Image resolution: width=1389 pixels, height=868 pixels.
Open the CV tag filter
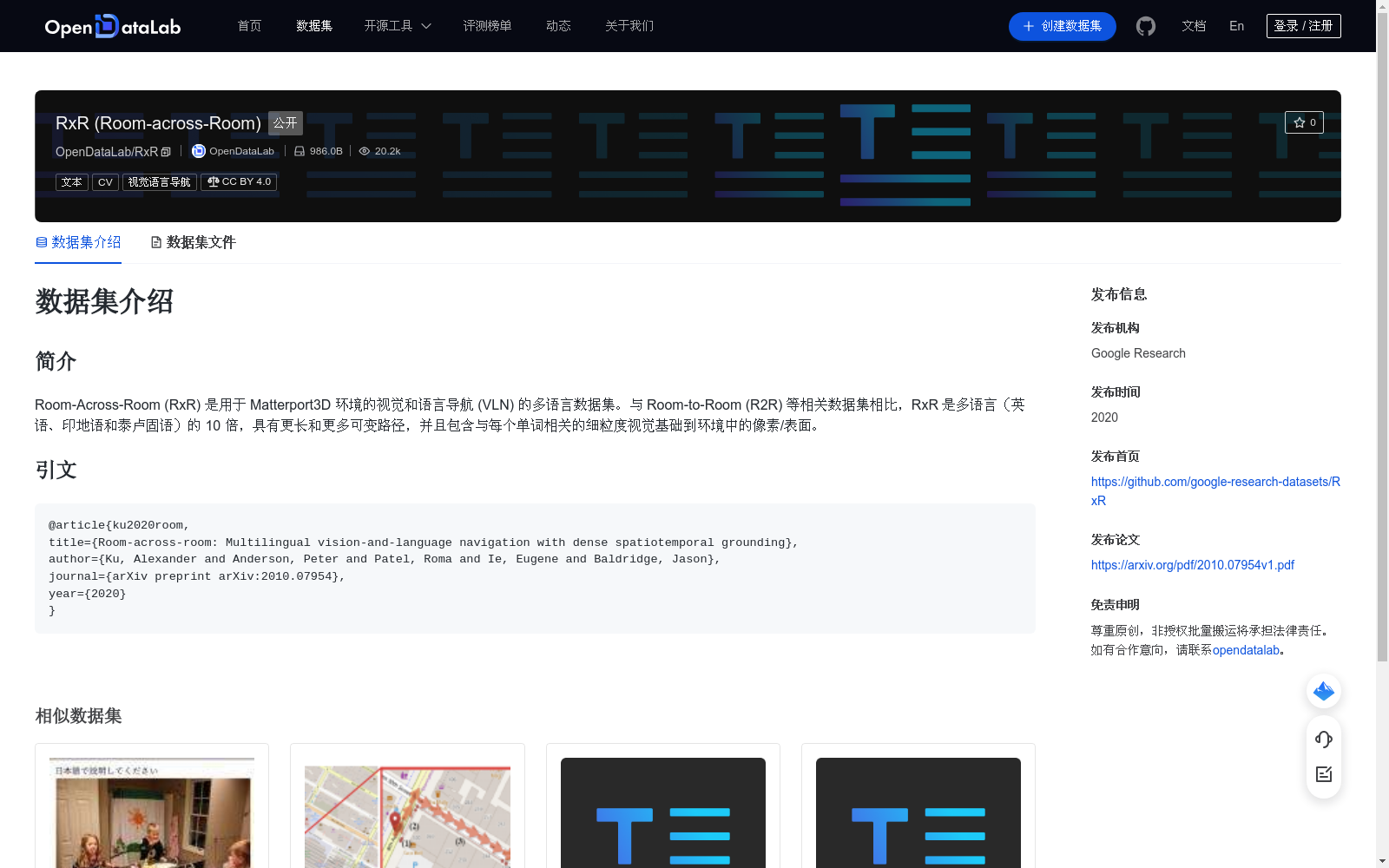pos(104,181)
